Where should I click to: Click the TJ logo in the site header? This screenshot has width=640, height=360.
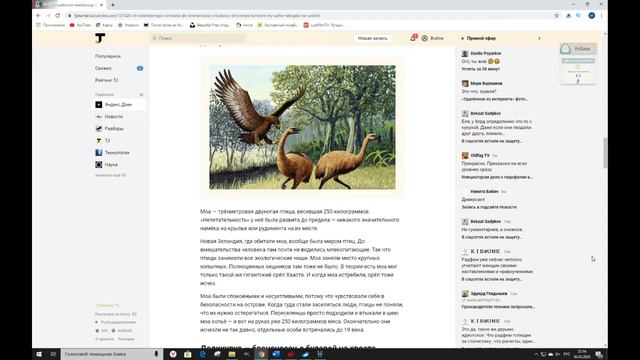[x=100, y=38]
